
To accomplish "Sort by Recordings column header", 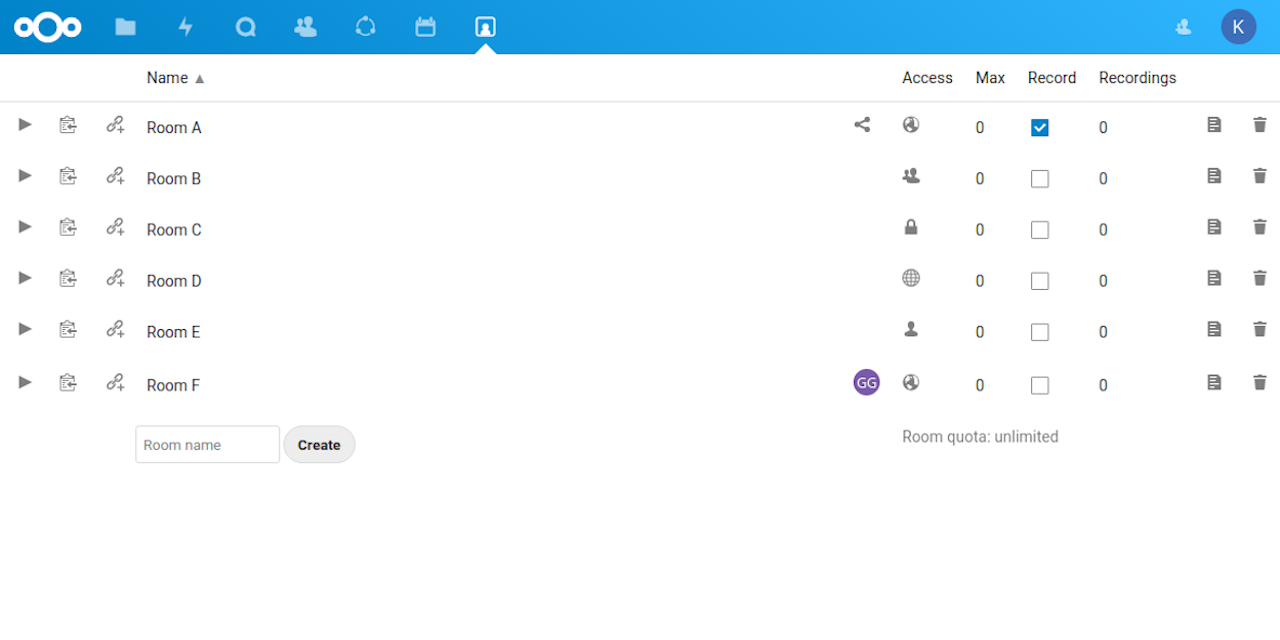I will pos(1137,78).
